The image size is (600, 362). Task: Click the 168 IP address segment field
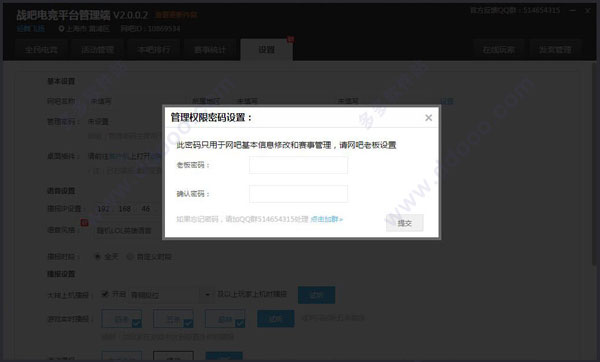[x=125, y=209]
